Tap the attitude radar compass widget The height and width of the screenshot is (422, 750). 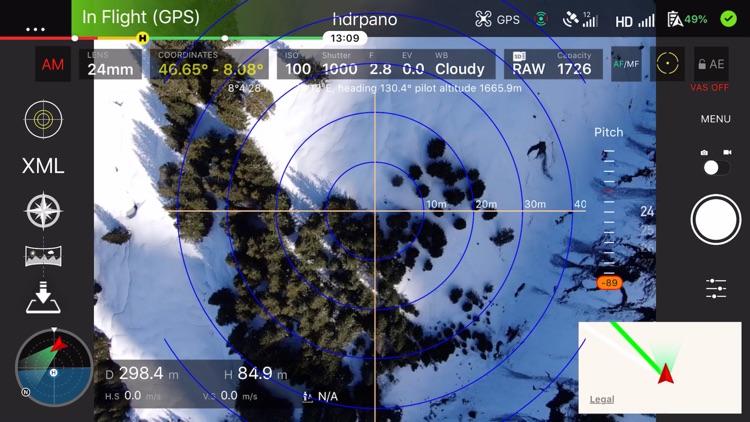(x=54, y=367)
